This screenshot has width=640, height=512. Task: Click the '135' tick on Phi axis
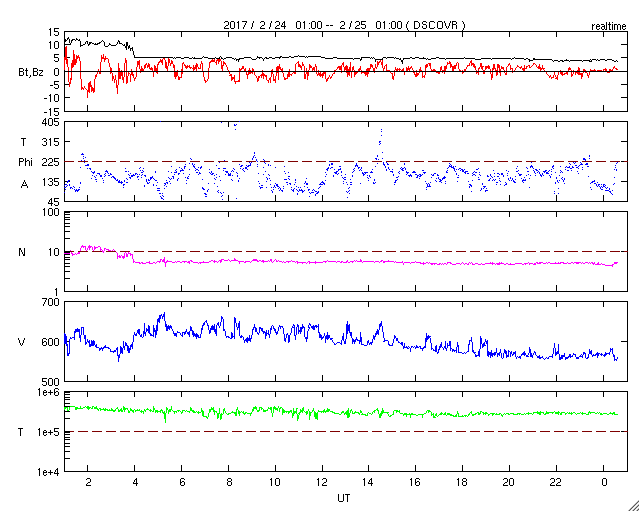(x=51, y=182)
